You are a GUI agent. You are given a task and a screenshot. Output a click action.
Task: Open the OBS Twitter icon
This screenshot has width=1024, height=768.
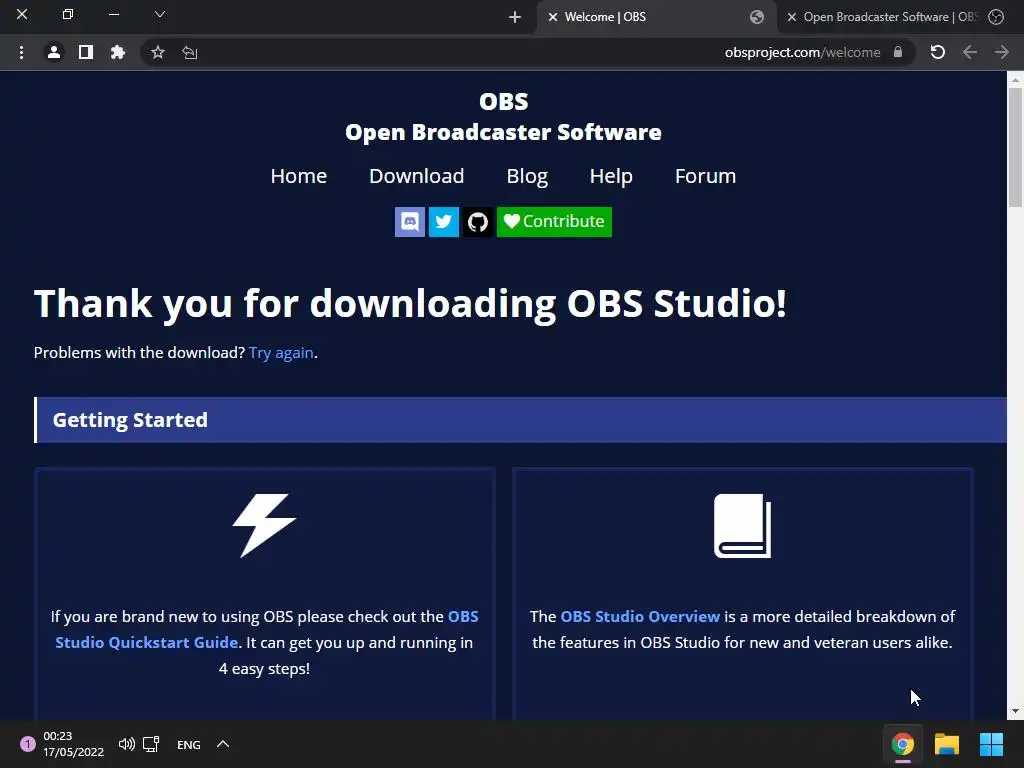(443, 222)
